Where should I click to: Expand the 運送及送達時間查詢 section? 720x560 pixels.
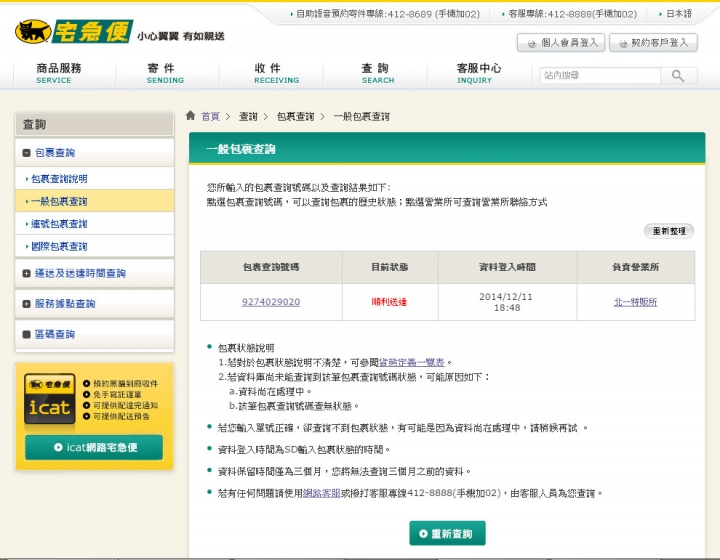(x=26, y=274)
